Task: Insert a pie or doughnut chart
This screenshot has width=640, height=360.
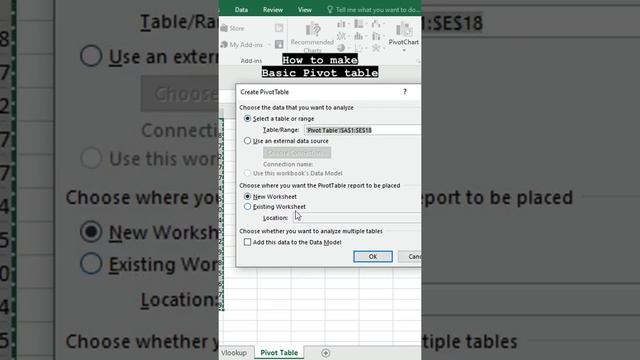Action: (341, 48)
